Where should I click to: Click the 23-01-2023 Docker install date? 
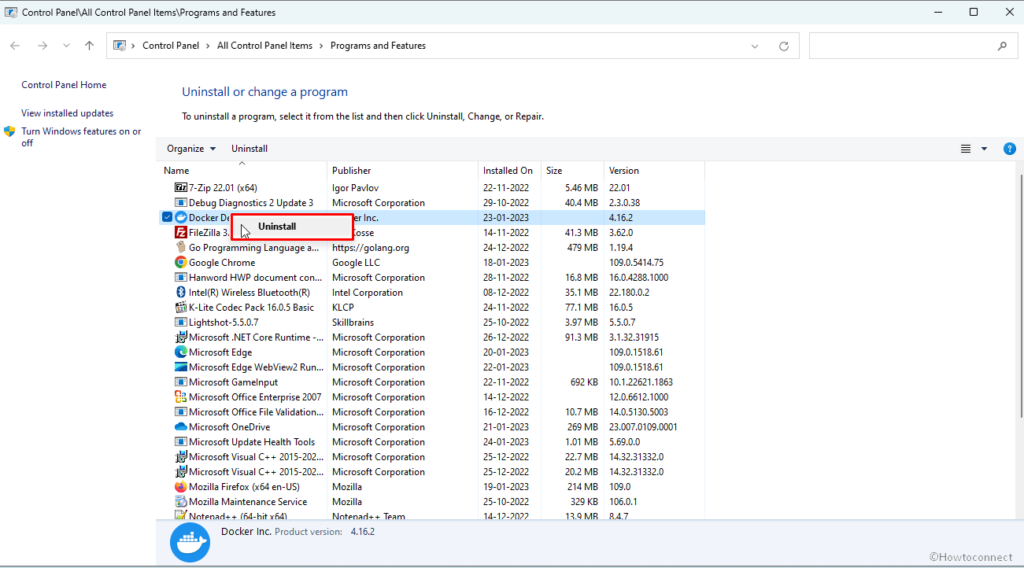506,217
